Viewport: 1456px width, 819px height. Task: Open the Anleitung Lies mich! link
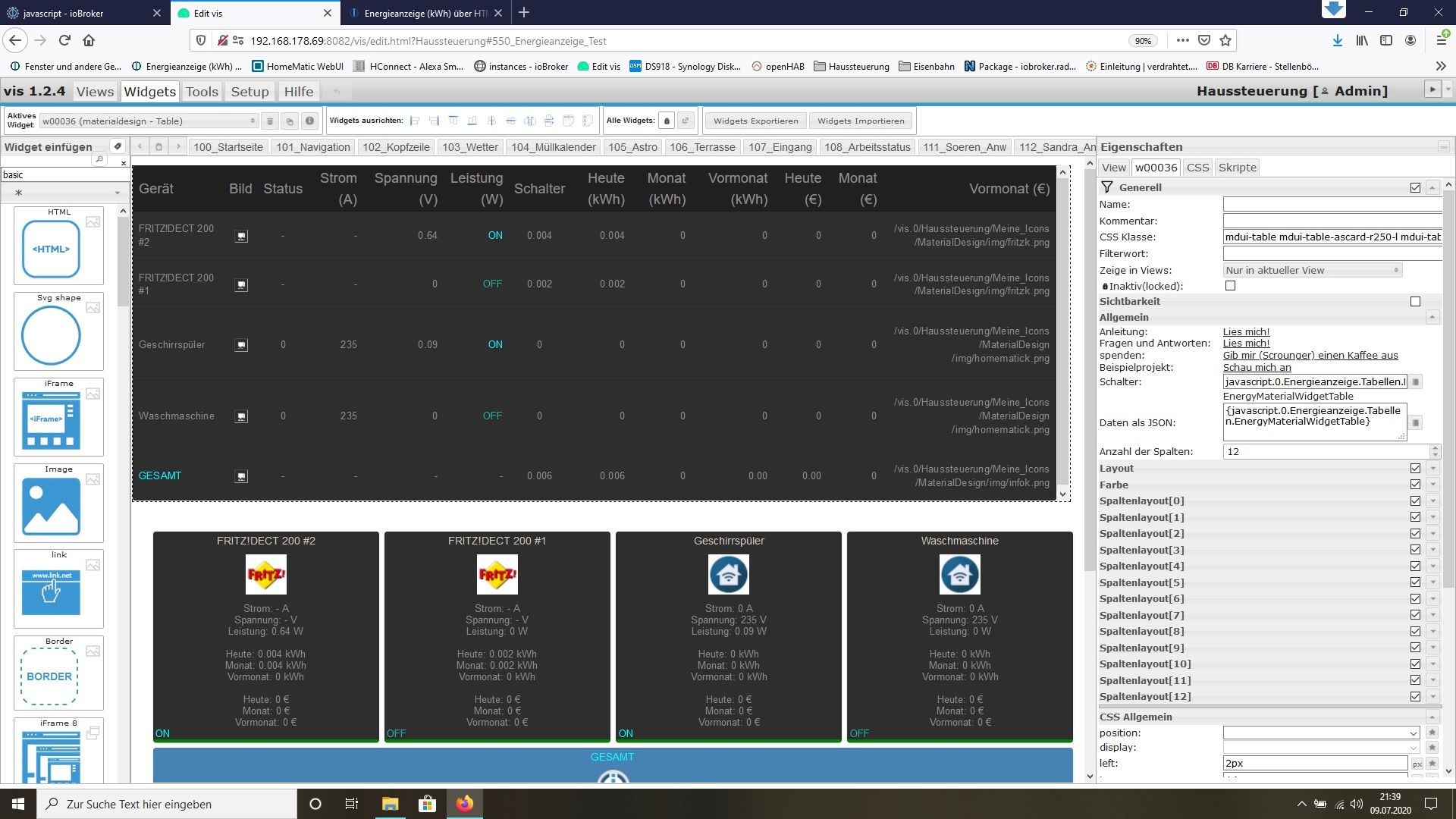click(1246, 331)
